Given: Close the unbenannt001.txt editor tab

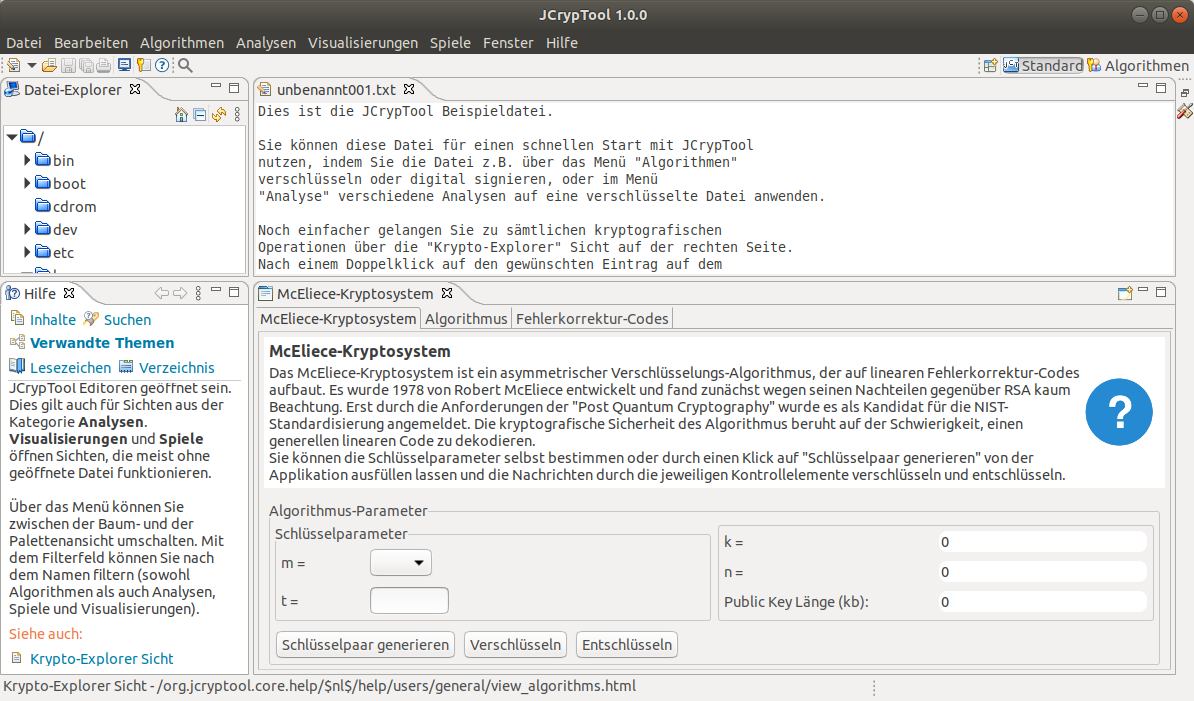Looking at the screenshot, I should pyautogui.click(x=409, y=89).
